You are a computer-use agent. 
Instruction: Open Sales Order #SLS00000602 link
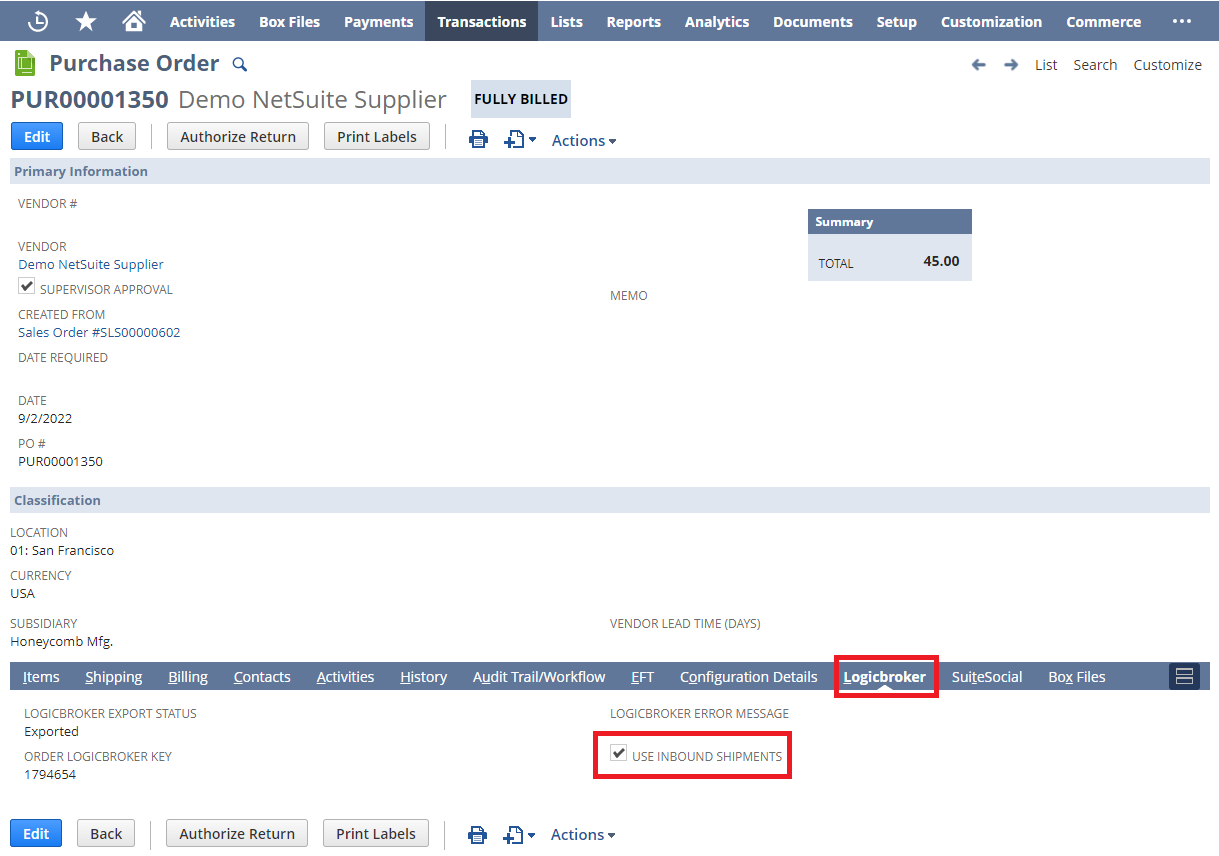point(99,333)
